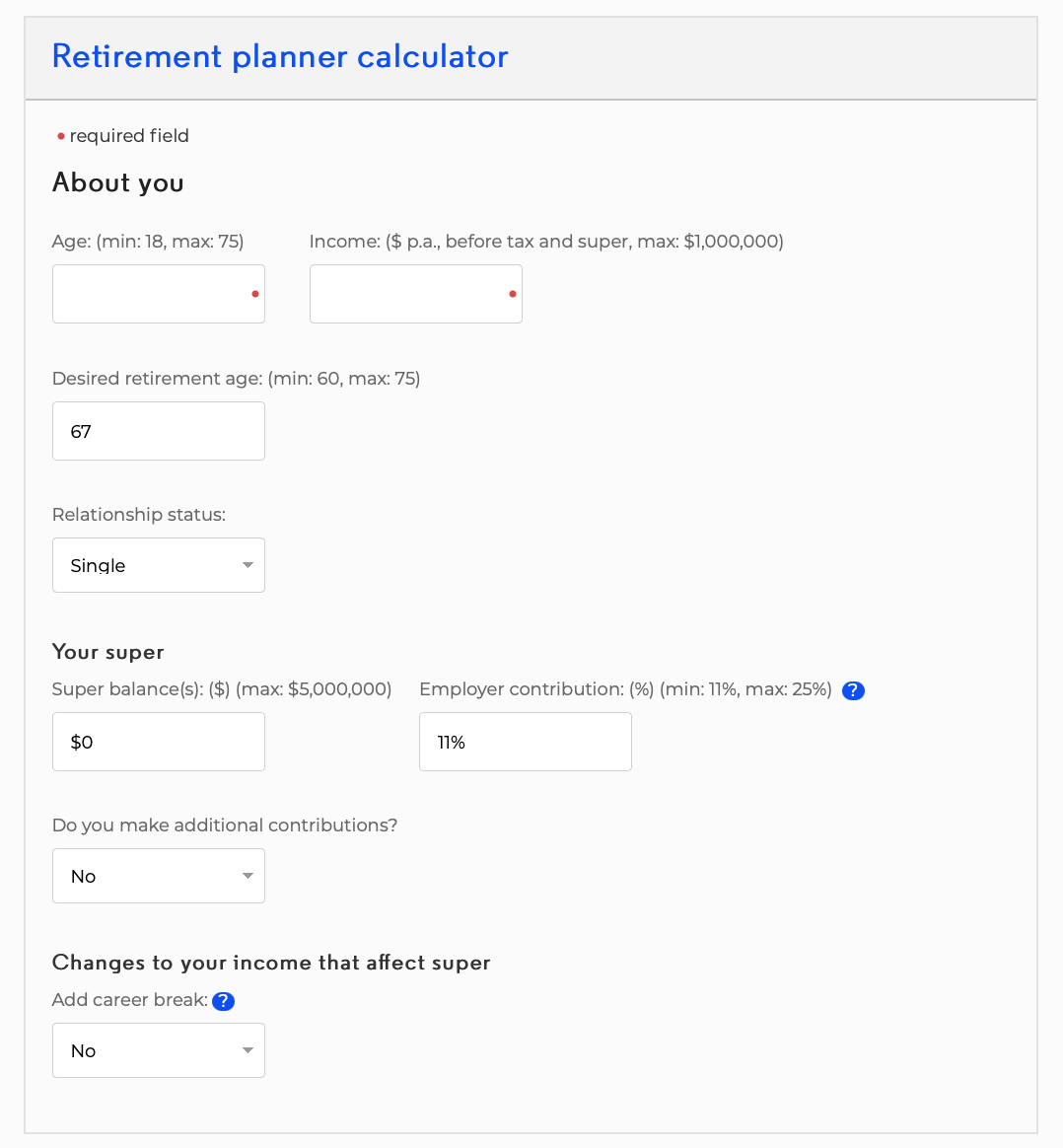Click the Age min 18 max 75 label

coord(148,242)
